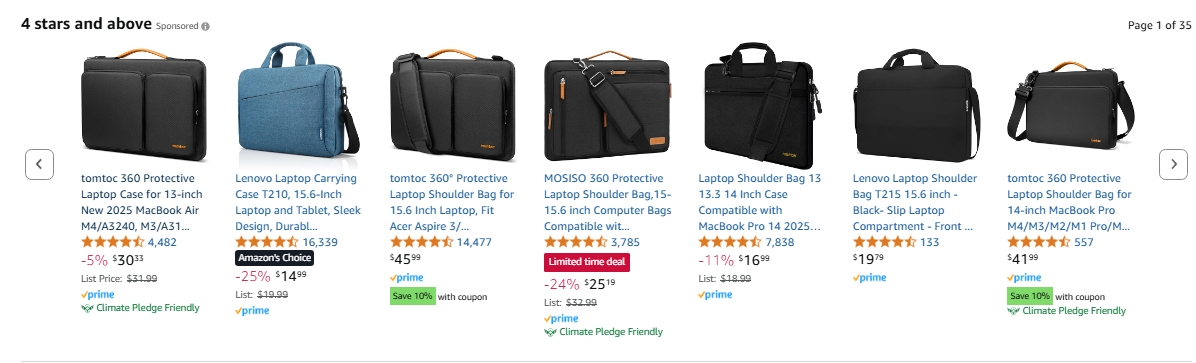Click star rating of Lenovo T215 bag
Image resolution: width=1196 pixels, height=363 pixels.
click(885, 243)
